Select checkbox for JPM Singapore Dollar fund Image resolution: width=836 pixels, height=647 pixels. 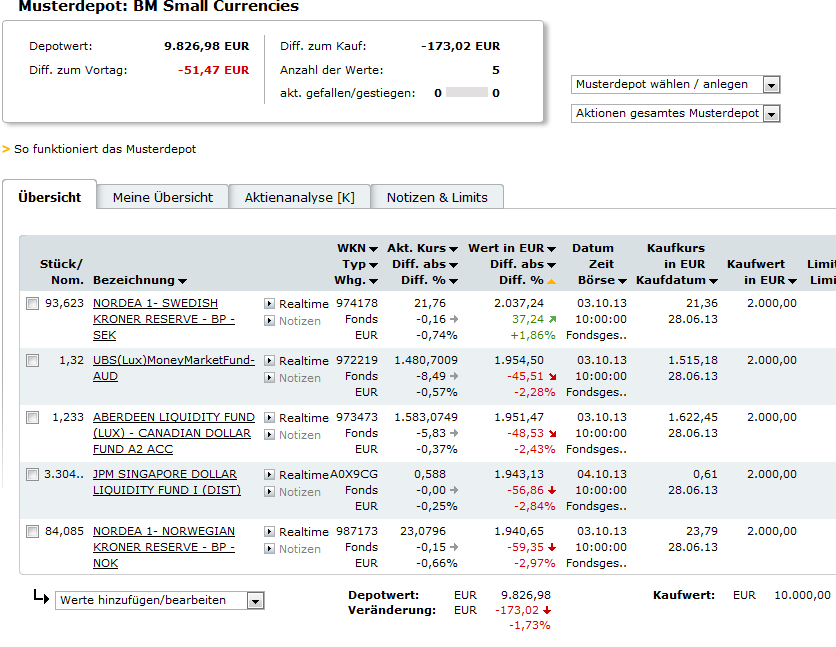[33, 474]
